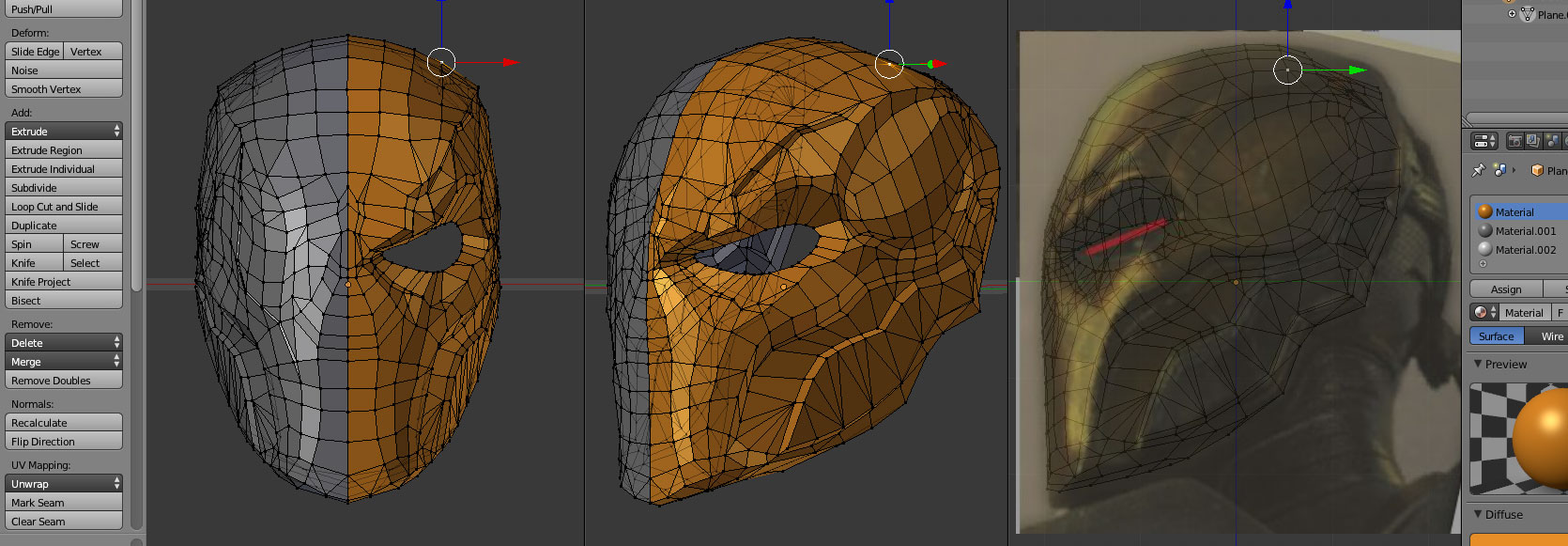The height and width of the screenshot is (546, 1568).
Task: Click Recalculate normals button
Action: [x=64, y=422]
